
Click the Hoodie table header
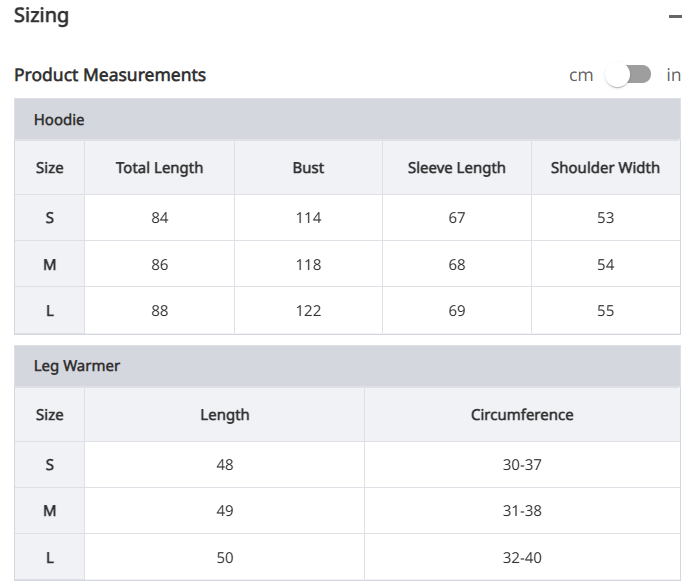point(59,120)
